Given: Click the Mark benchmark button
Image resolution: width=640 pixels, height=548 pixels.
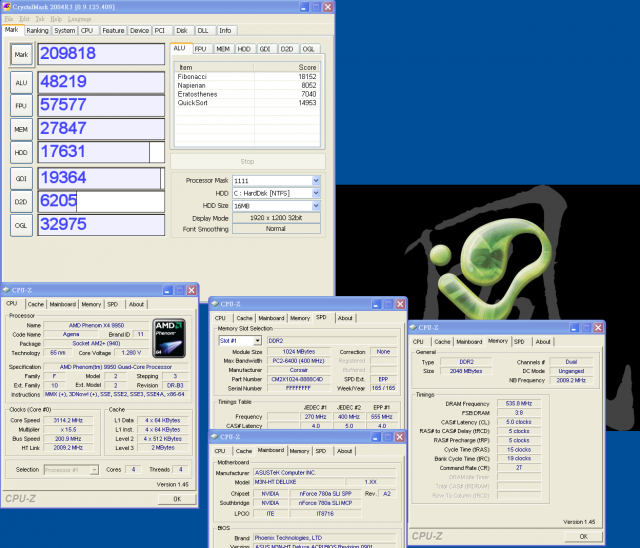Looking at the screenshot, I should coord(21,55).
